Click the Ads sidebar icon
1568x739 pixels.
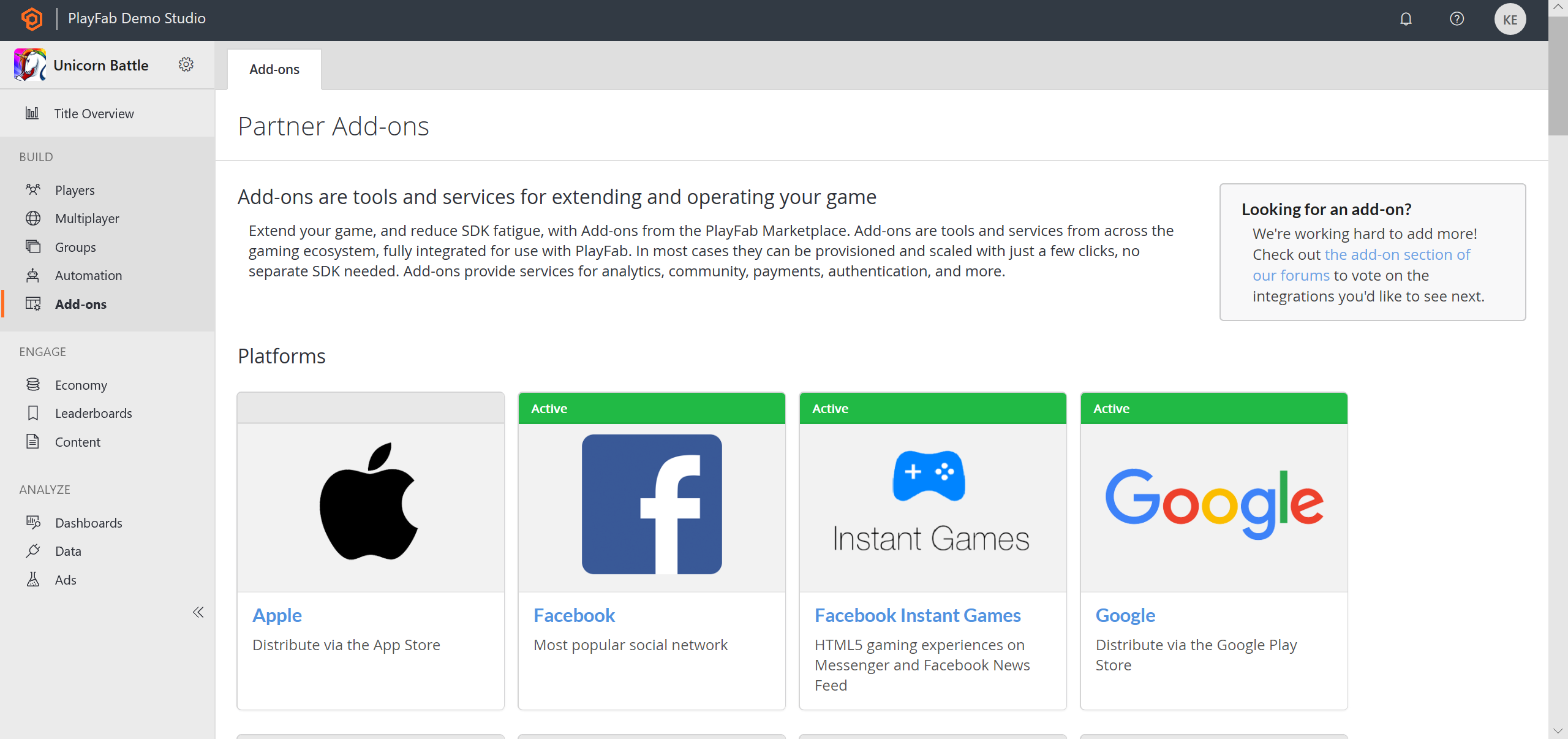point(34,579)
